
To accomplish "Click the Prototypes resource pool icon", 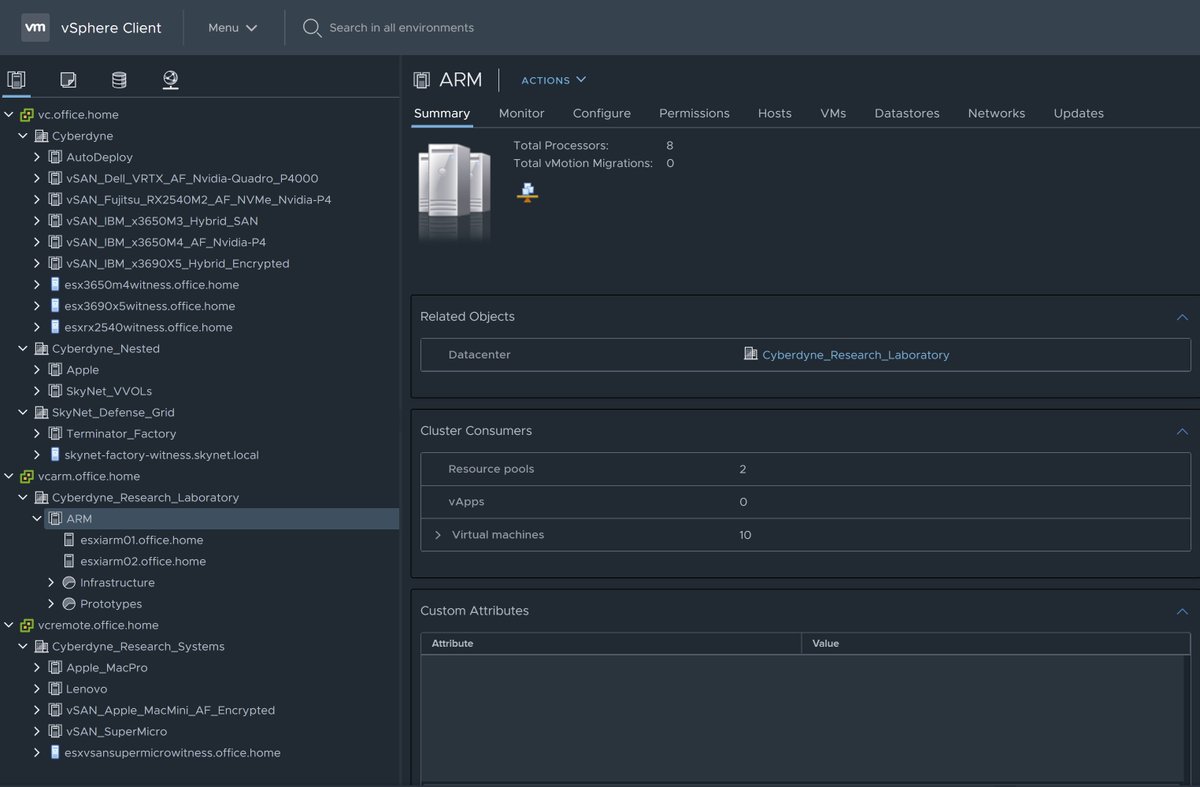I will 69,604.
